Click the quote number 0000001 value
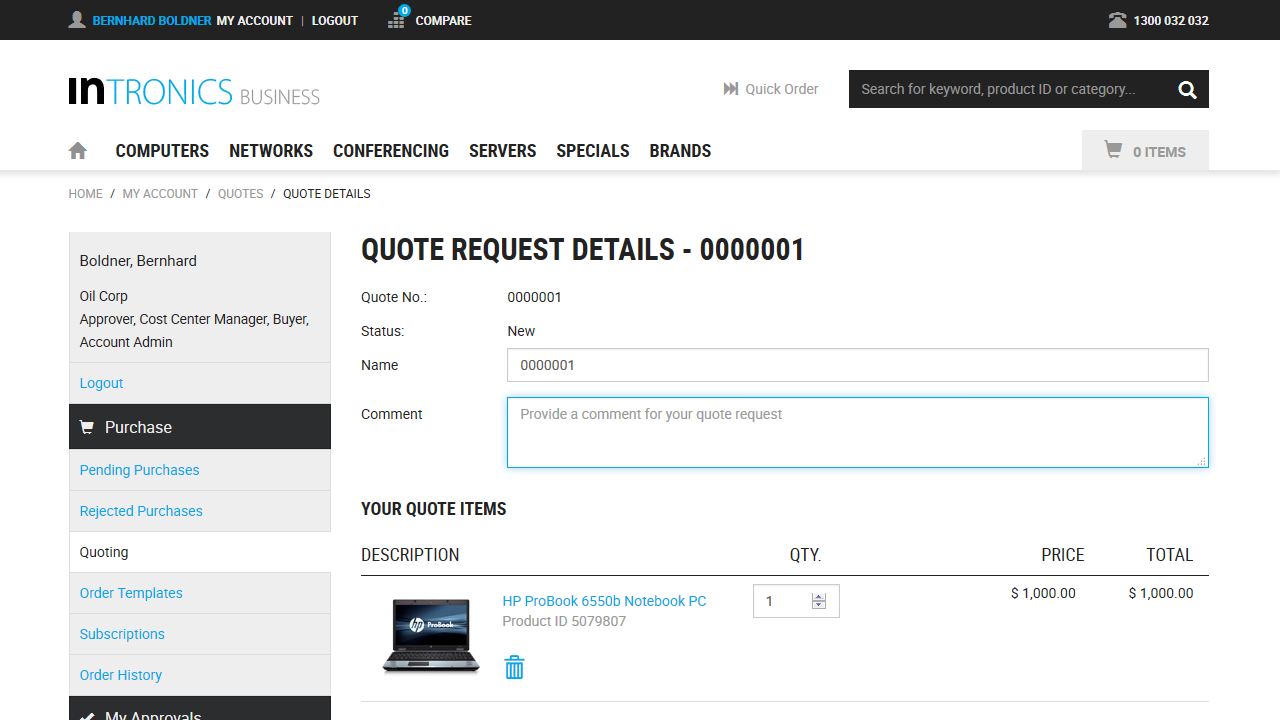1280x720 pixels. [534, 297]
